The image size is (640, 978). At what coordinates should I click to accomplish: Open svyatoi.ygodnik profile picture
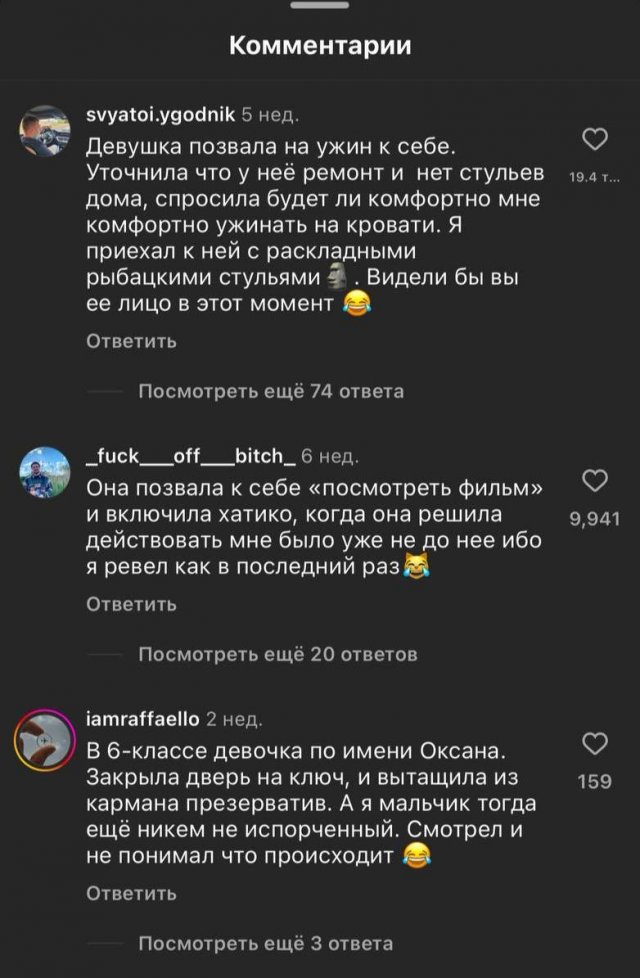click(43, 132)
